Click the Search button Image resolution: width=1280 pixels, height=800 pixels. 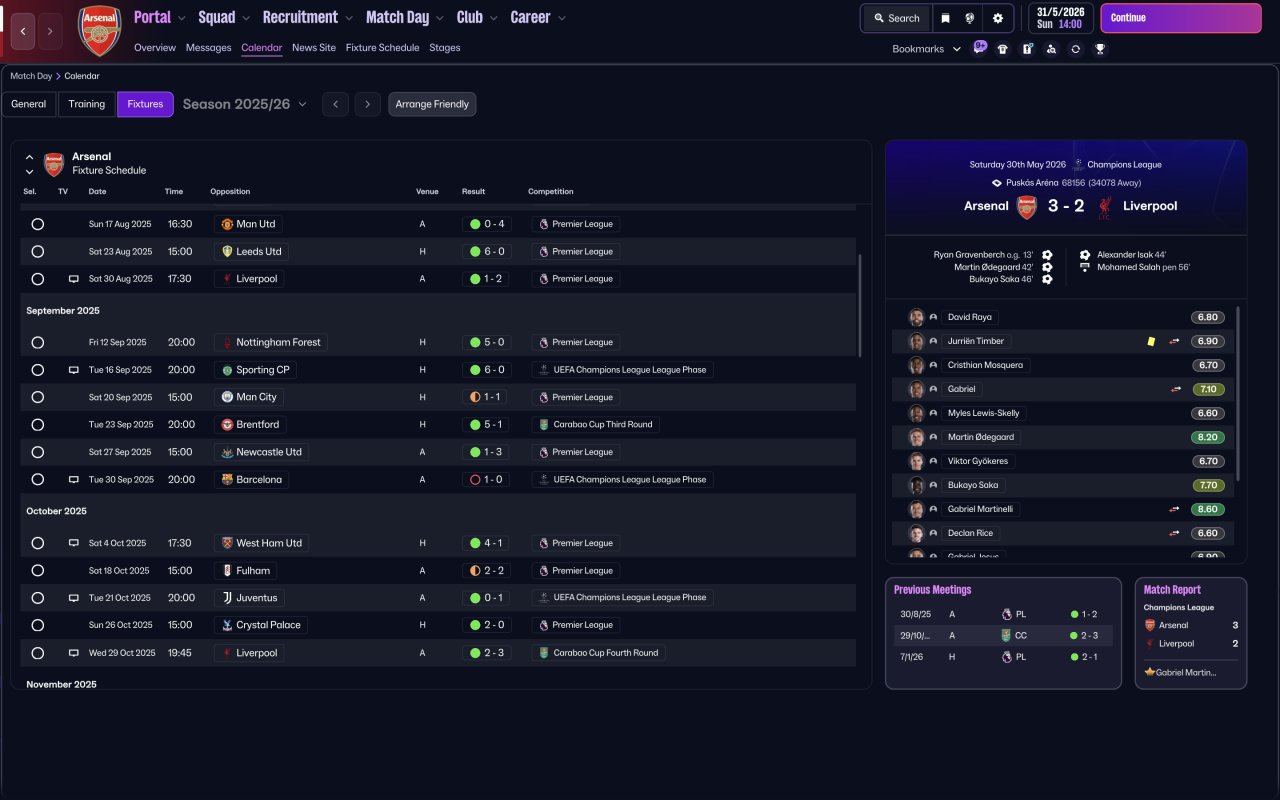pos(896,18)
